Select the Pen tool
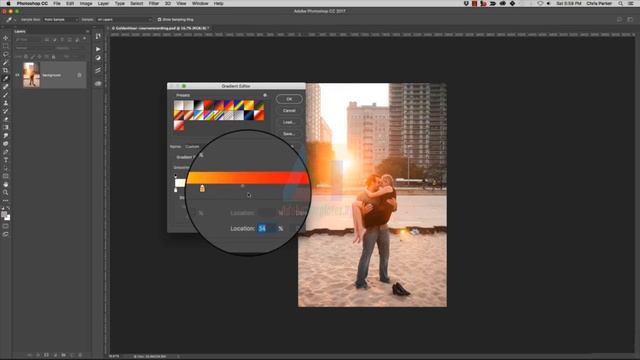This screenshot has width=640, height=360. coord(5,152)
